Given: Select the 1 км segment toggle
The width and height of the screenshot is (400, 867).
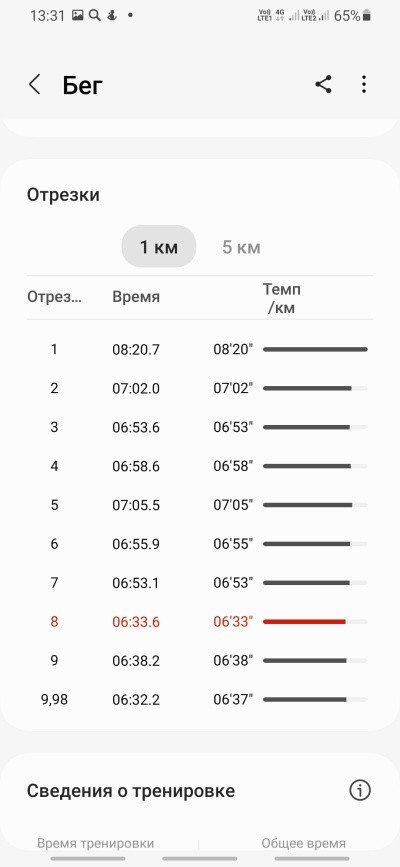Looking at the screenshot, I should [159, 247].
